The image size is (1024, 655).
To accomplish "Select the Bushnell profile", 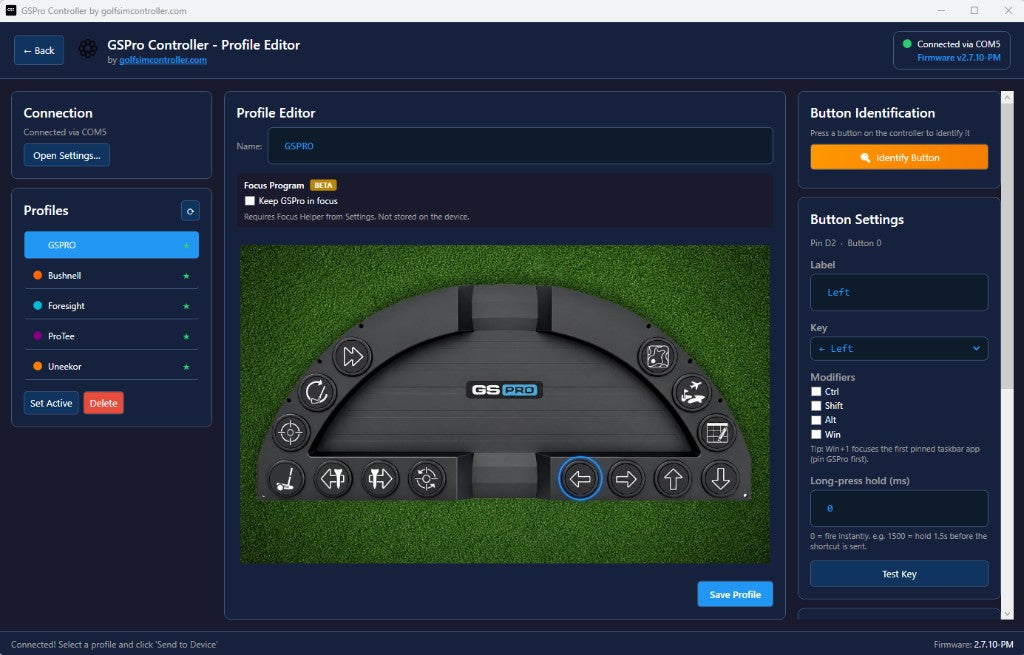I will pos(111,276).
